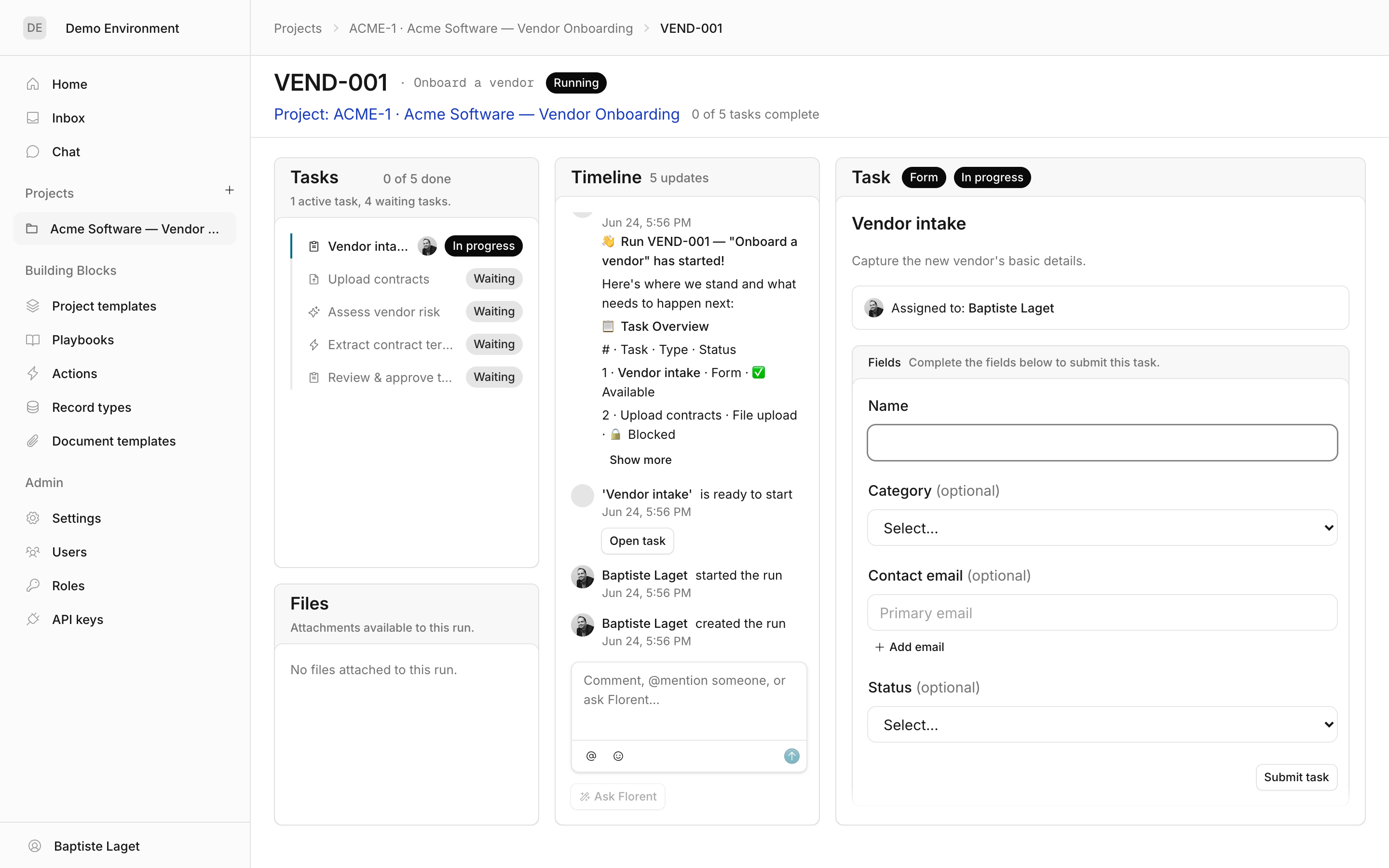Click 'Baptiste Laget created the run' entry
Screen dimensions: 1389x868
click(x=689, y=632)
